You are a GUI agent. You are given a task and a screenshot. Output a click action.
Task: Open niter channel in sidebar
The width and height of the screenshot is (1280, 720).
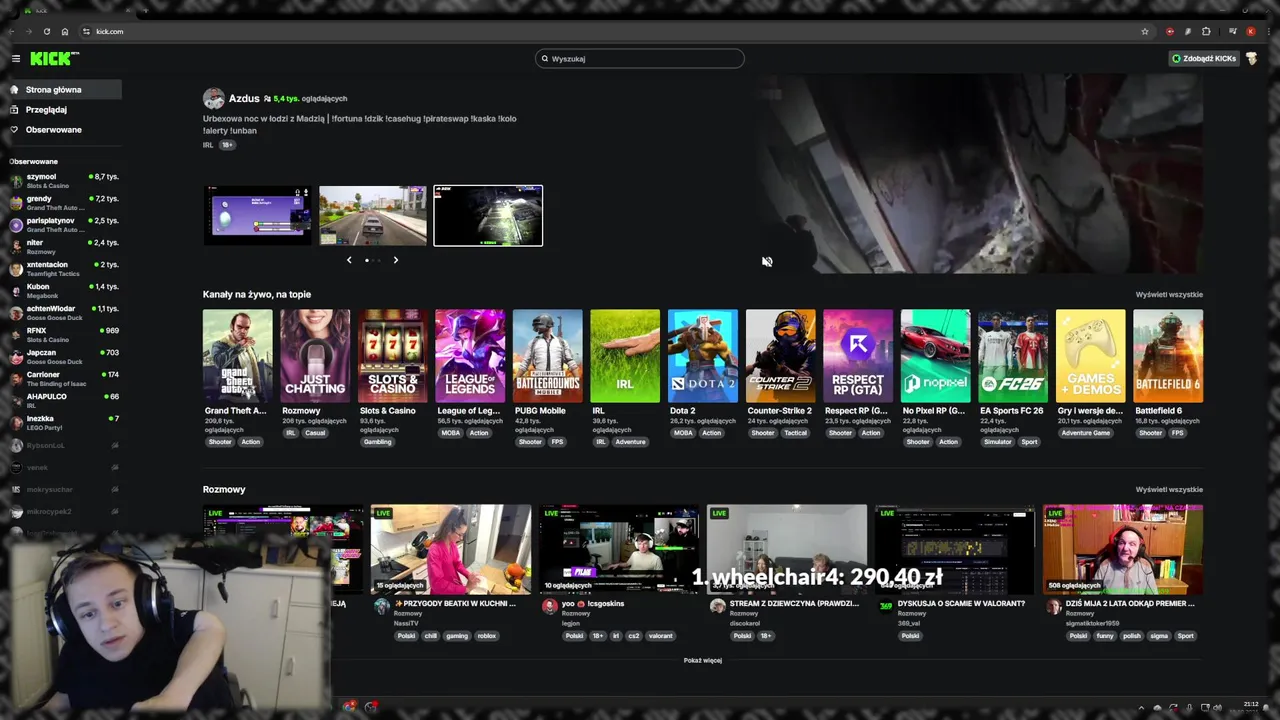(x=64, y=247)
